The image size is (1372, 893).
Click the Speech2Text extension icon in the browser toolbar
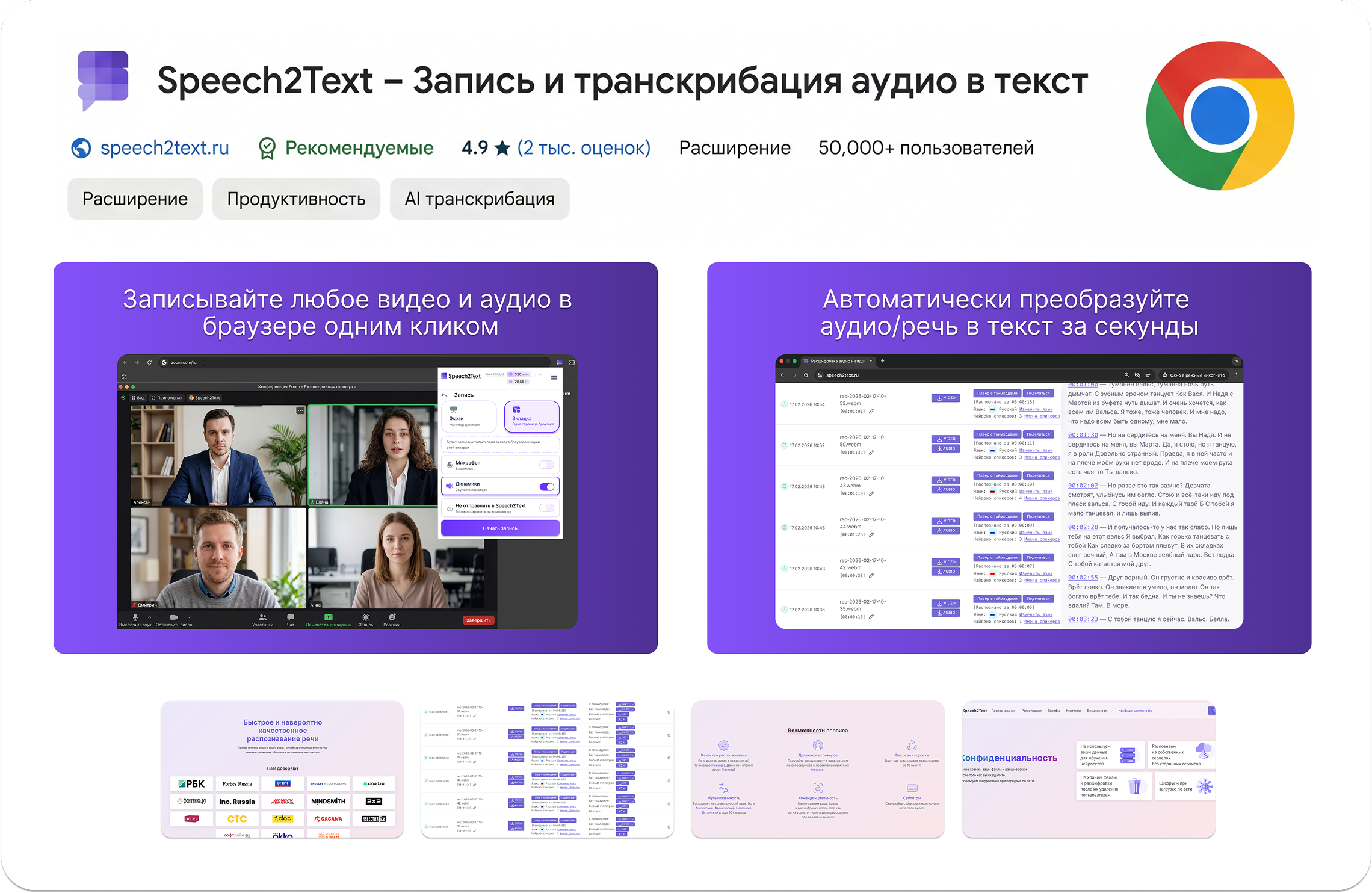click(560, 363)
